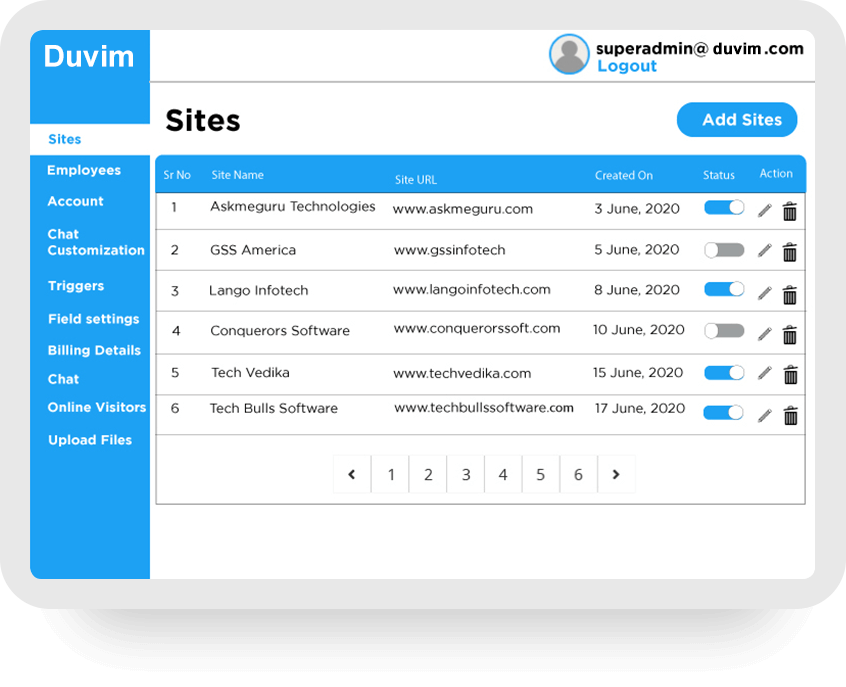Click superadmin@duvim.com account text
This screenshot has height=687, width=846.
[x=700, y=49]
